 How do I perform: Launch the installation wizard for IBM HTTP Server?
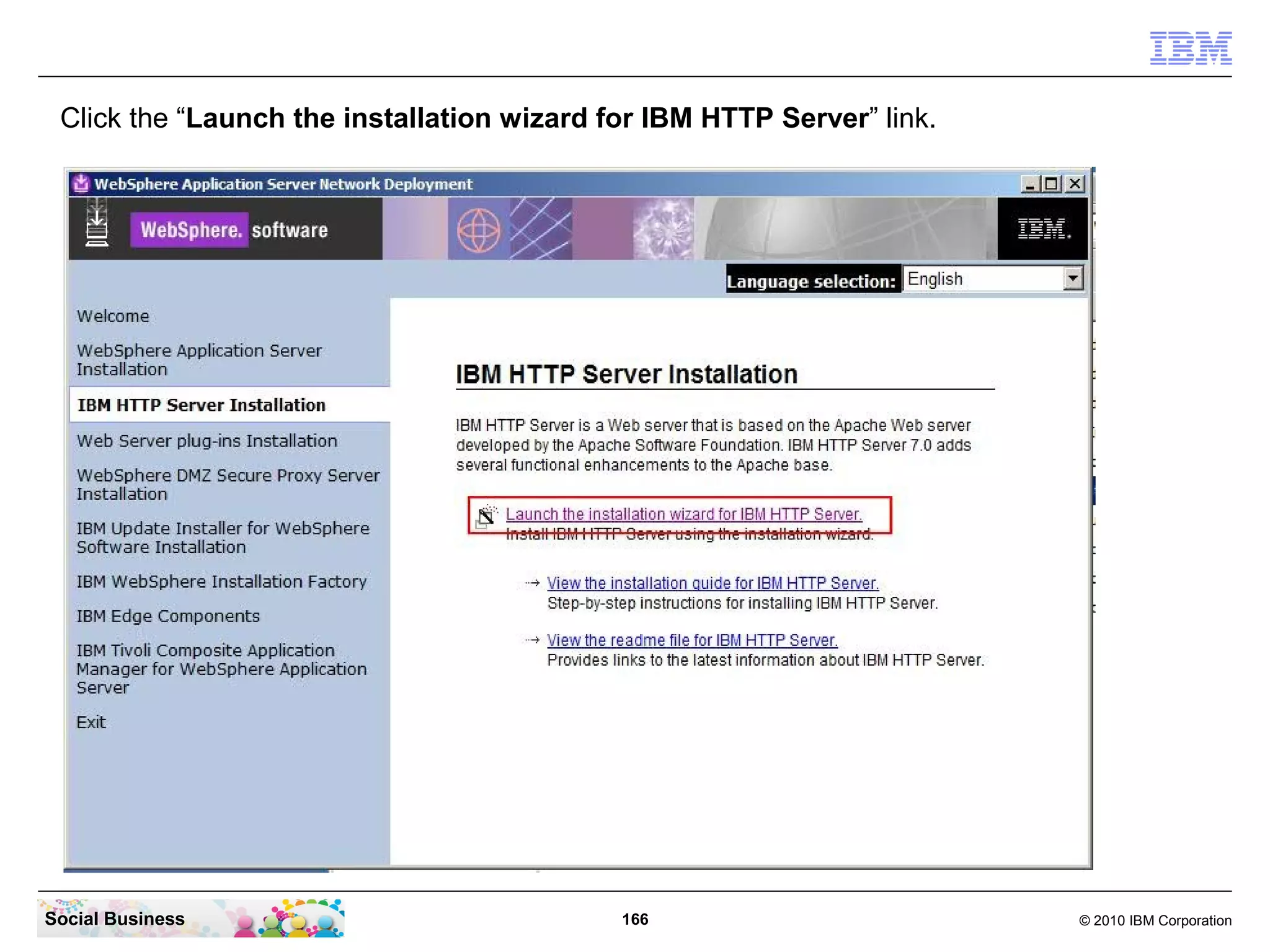point(684,514)
